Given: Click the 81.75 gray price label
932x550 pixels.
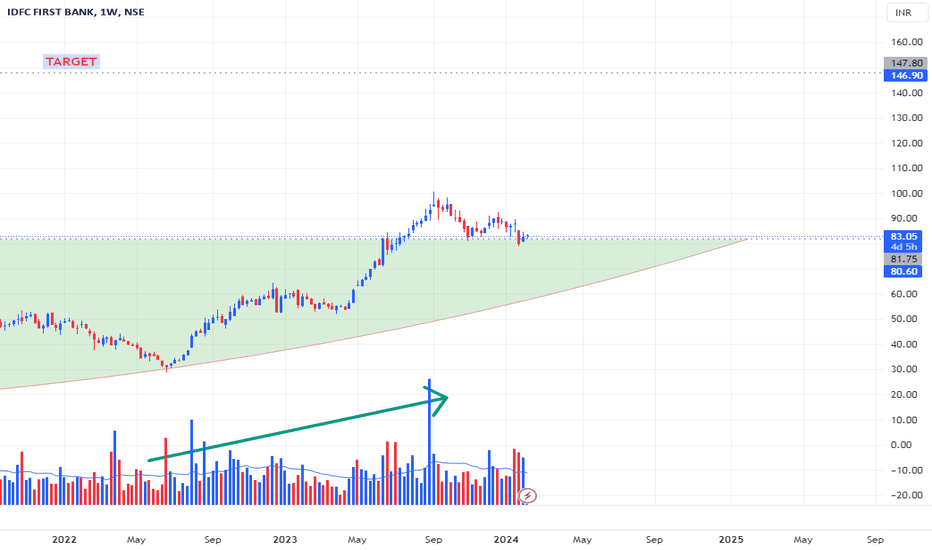Looking at the screenshot, I should point(903,259).
